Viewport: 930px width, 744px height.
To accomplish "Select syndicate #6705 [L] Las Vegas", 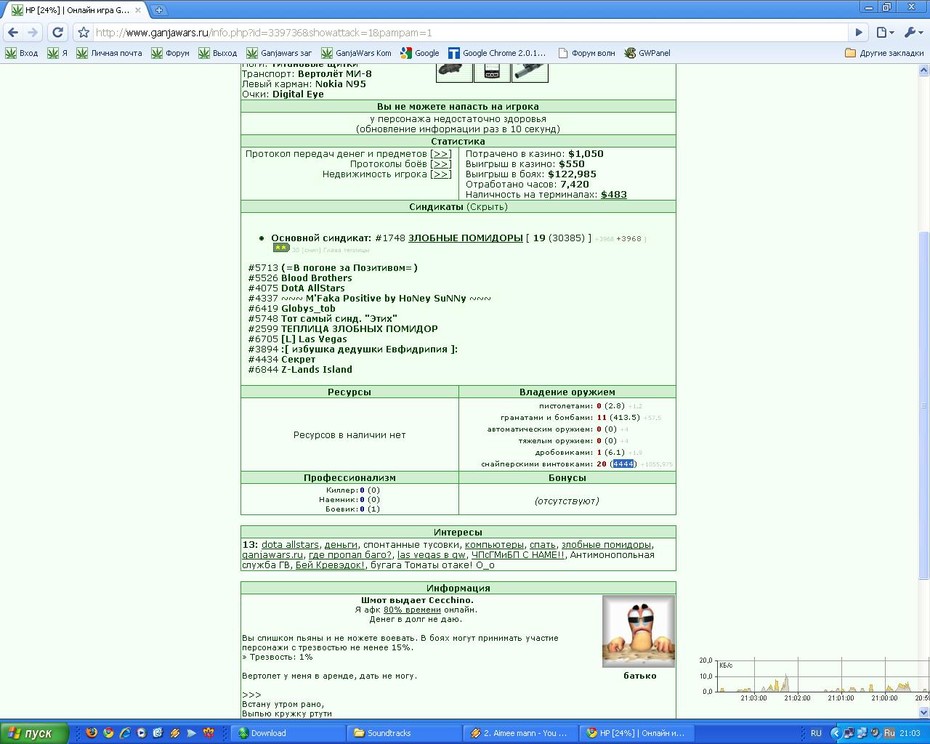I will coord(297,339).
